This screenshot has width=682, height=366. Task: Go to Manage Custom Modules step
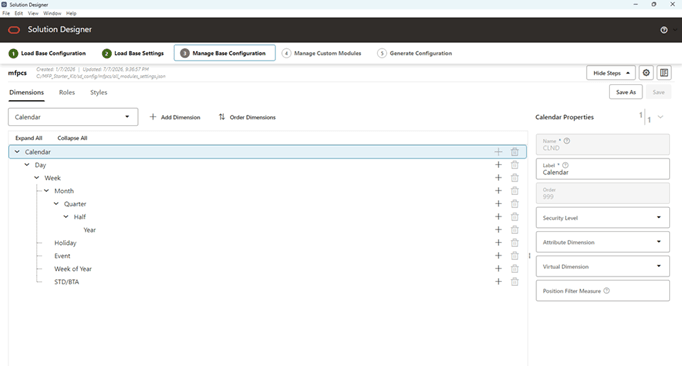[x=321, y=53]
